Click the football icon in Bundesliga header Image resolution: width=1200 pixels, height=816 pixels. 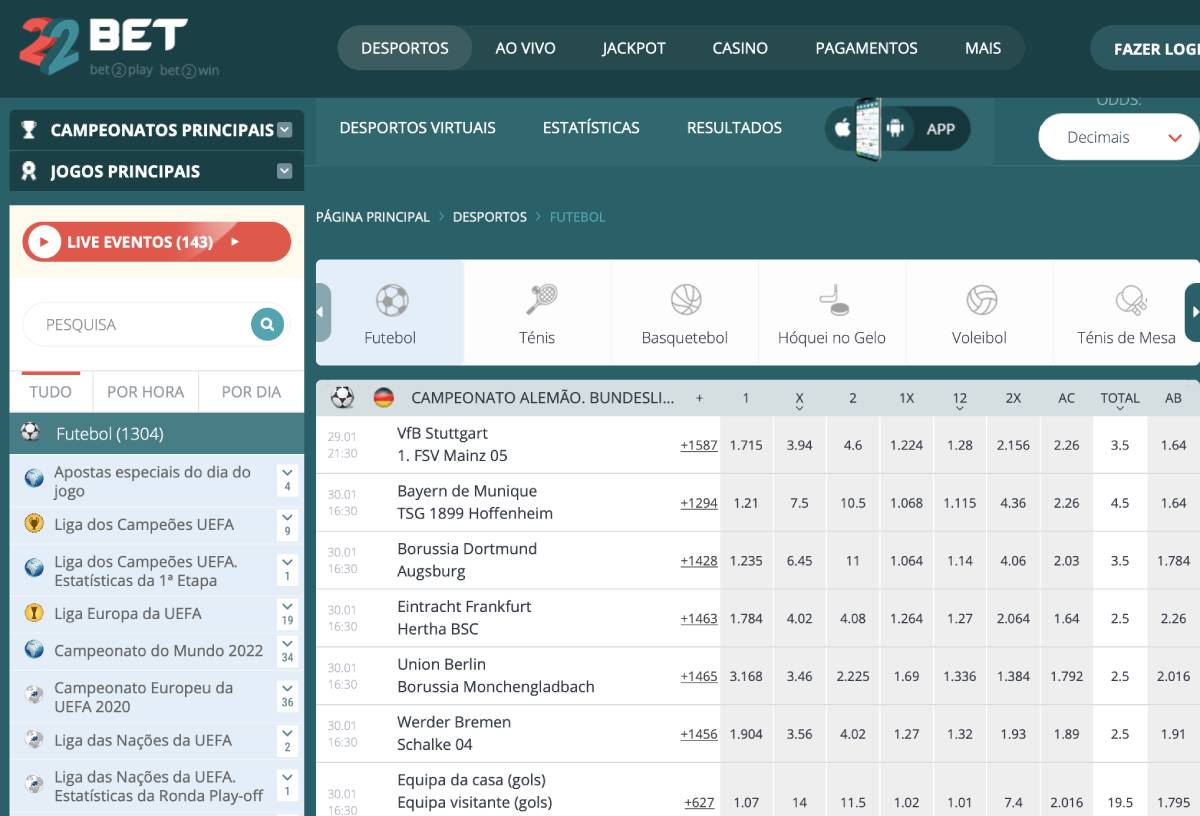(x=342, y=398)
